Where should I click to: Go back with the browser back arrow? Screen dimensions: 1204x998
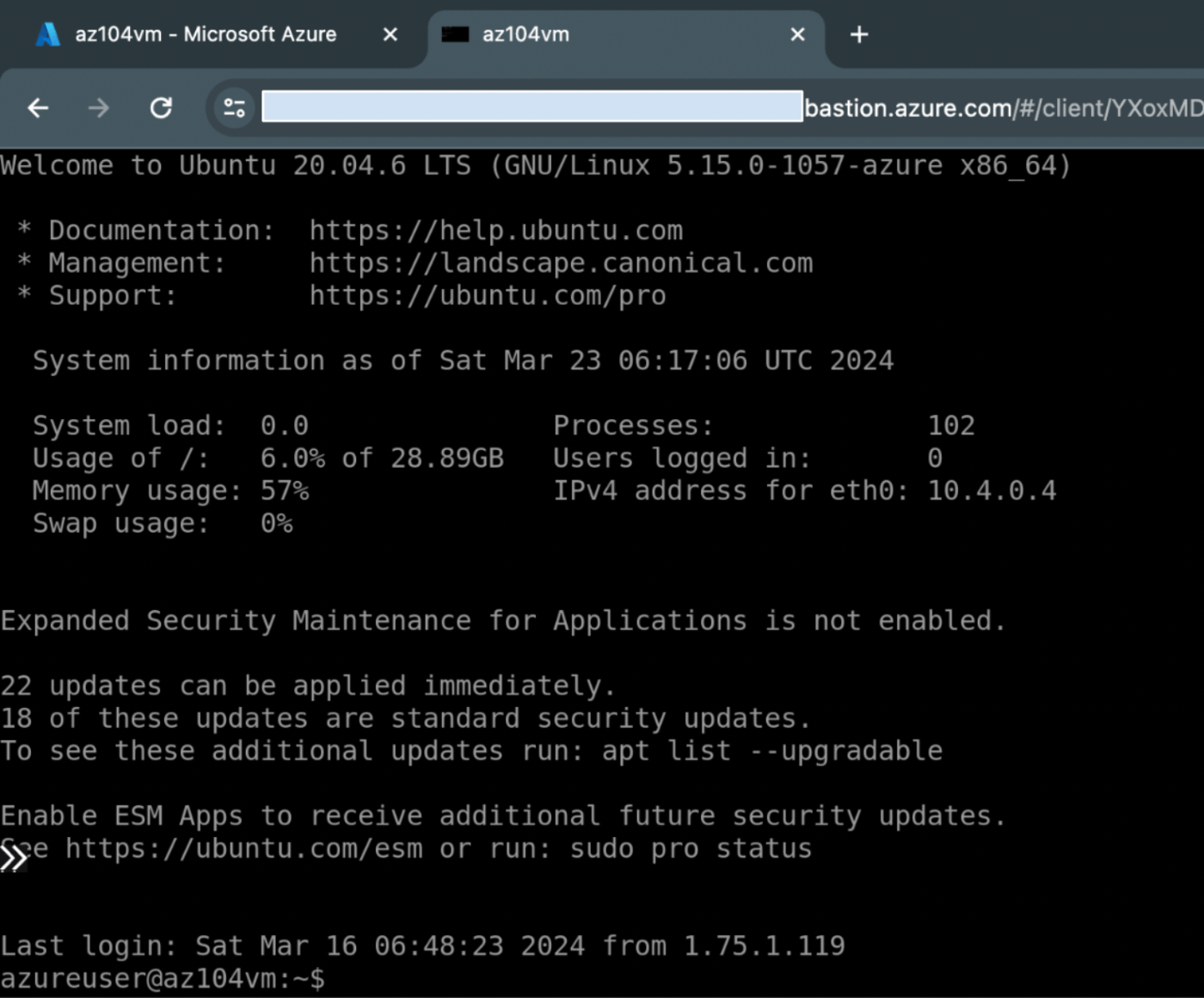38,108
